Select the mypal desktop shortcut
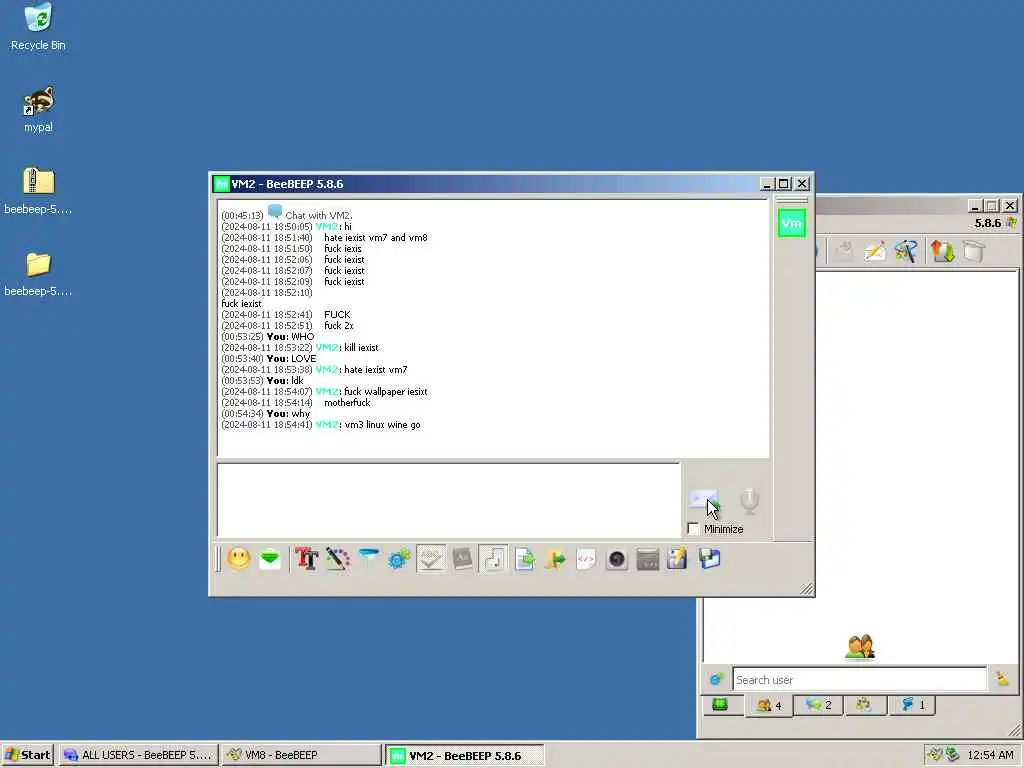Image resolution: width=1024 pixels, height=768 pixels. (x=38, y=110)
